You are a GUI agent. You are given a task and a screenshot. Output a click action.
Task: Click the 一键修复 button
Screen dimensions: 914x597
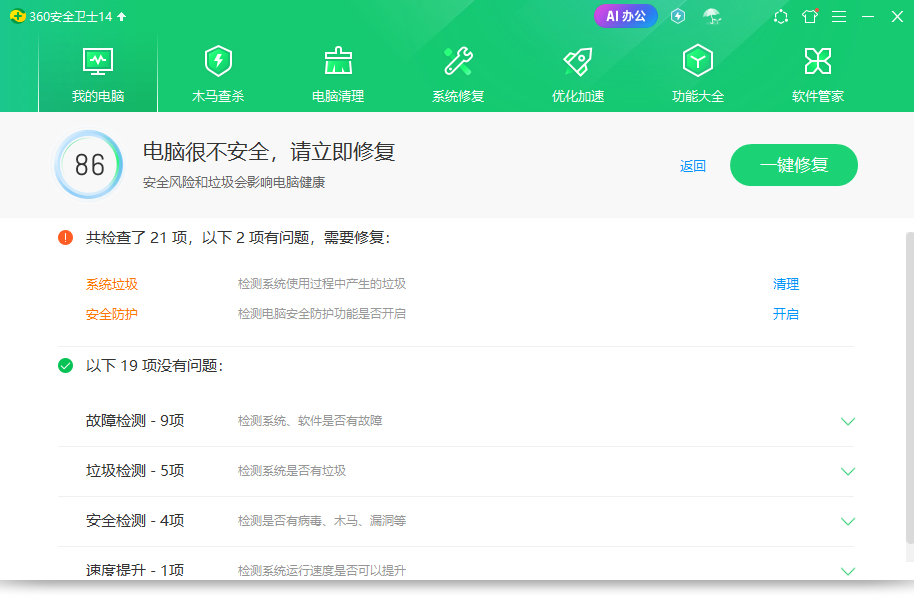point(793,165)
